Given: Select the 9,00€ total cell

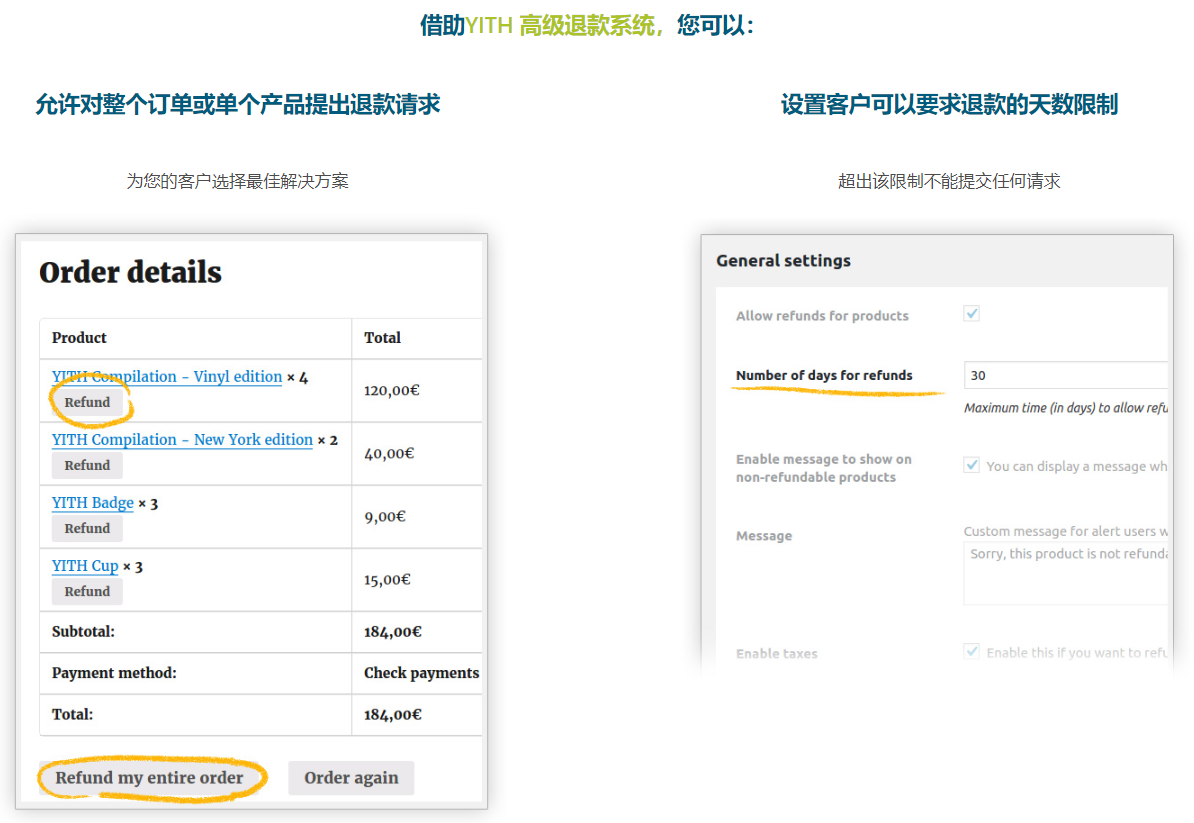Looking at the screenshot, I should click(x=385, y=517).
